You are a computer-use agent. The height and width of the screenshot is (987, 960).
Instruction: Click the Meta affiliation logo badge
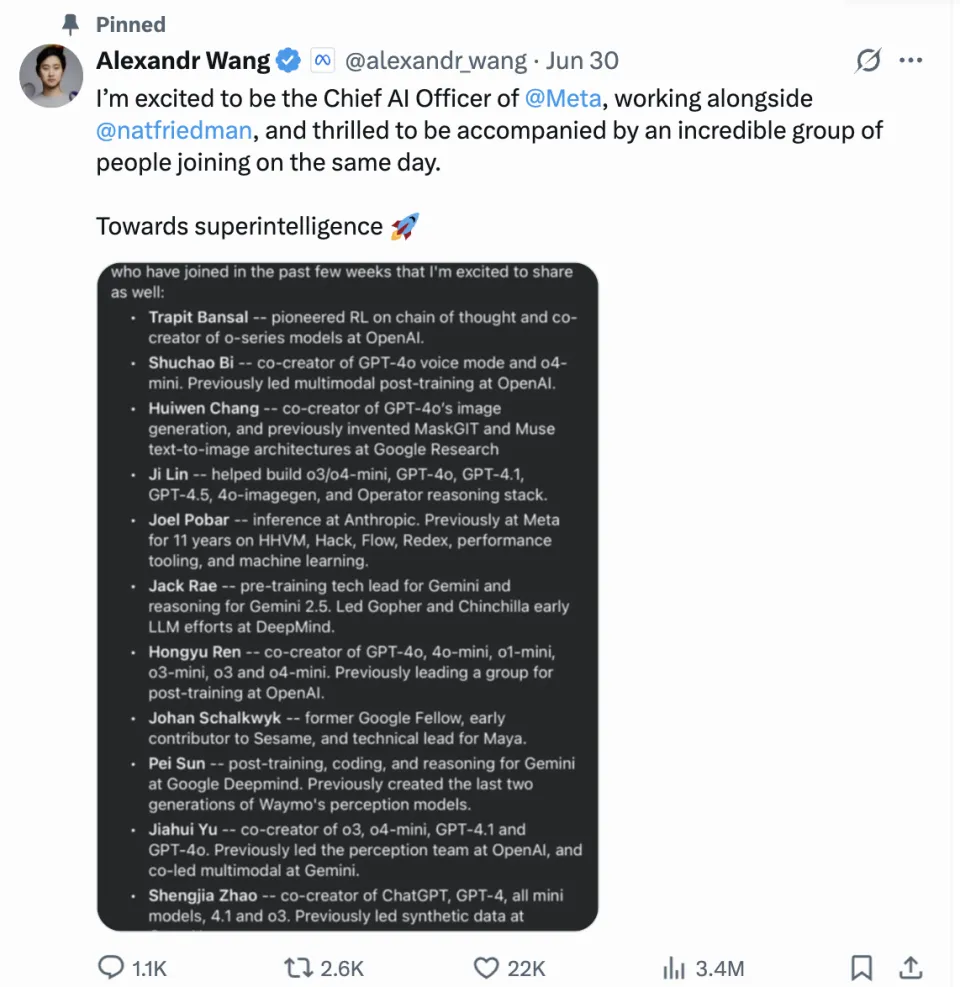click(321, 61)
